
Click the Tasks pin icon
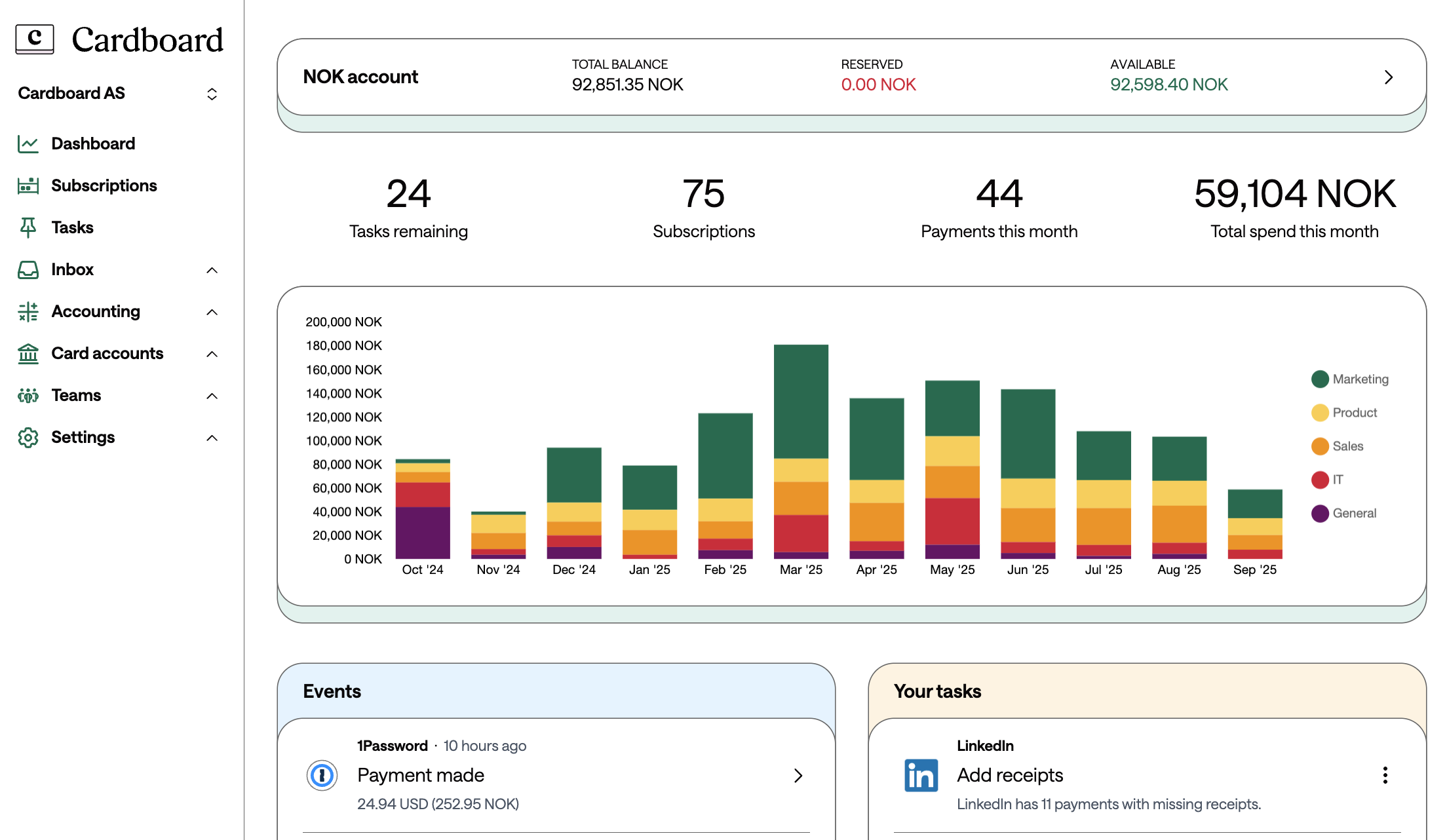tap(28, 227)
